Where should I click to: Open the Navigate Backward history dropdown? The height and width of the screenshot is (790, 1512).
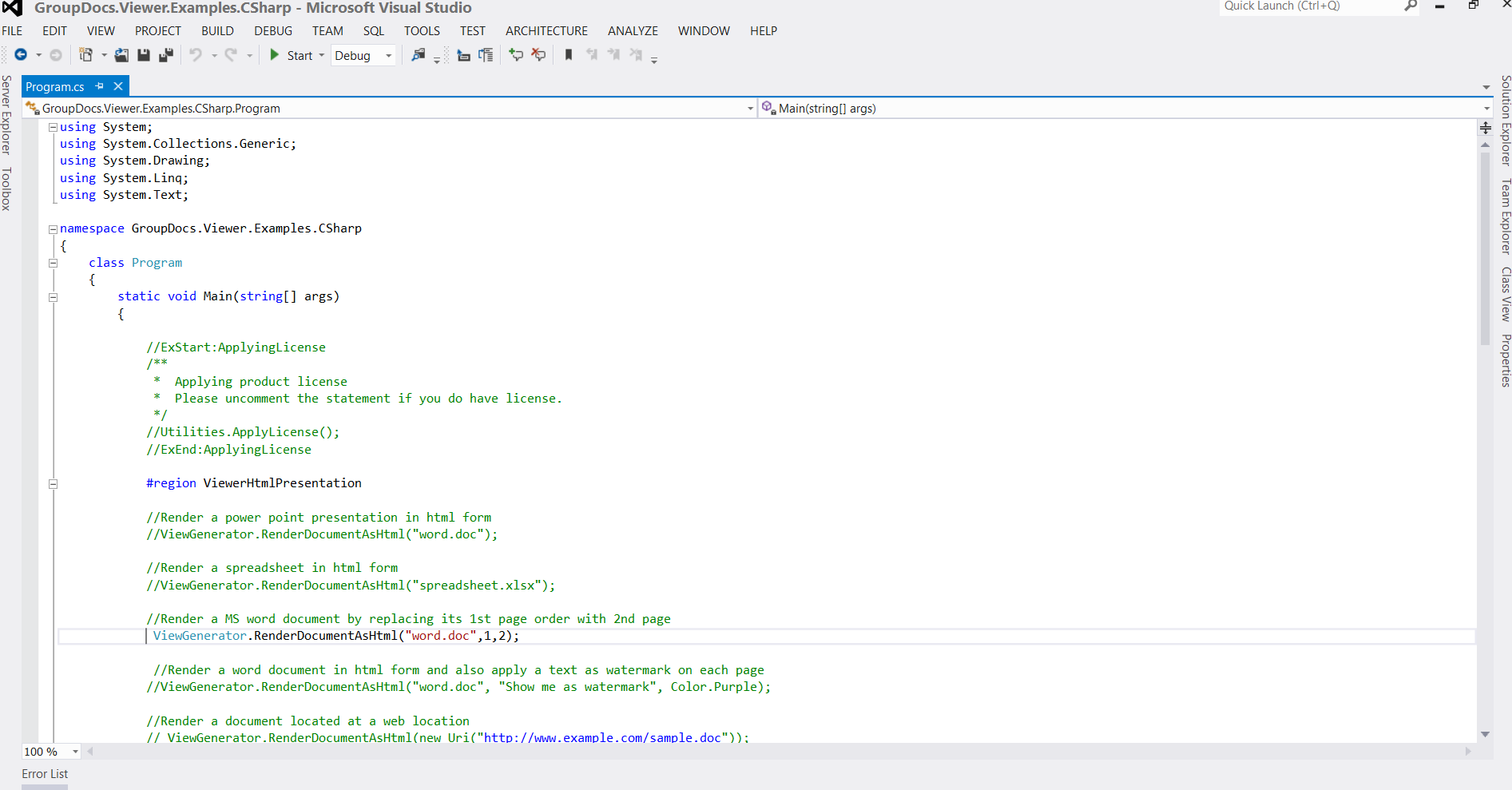click(x=38, y=55)
